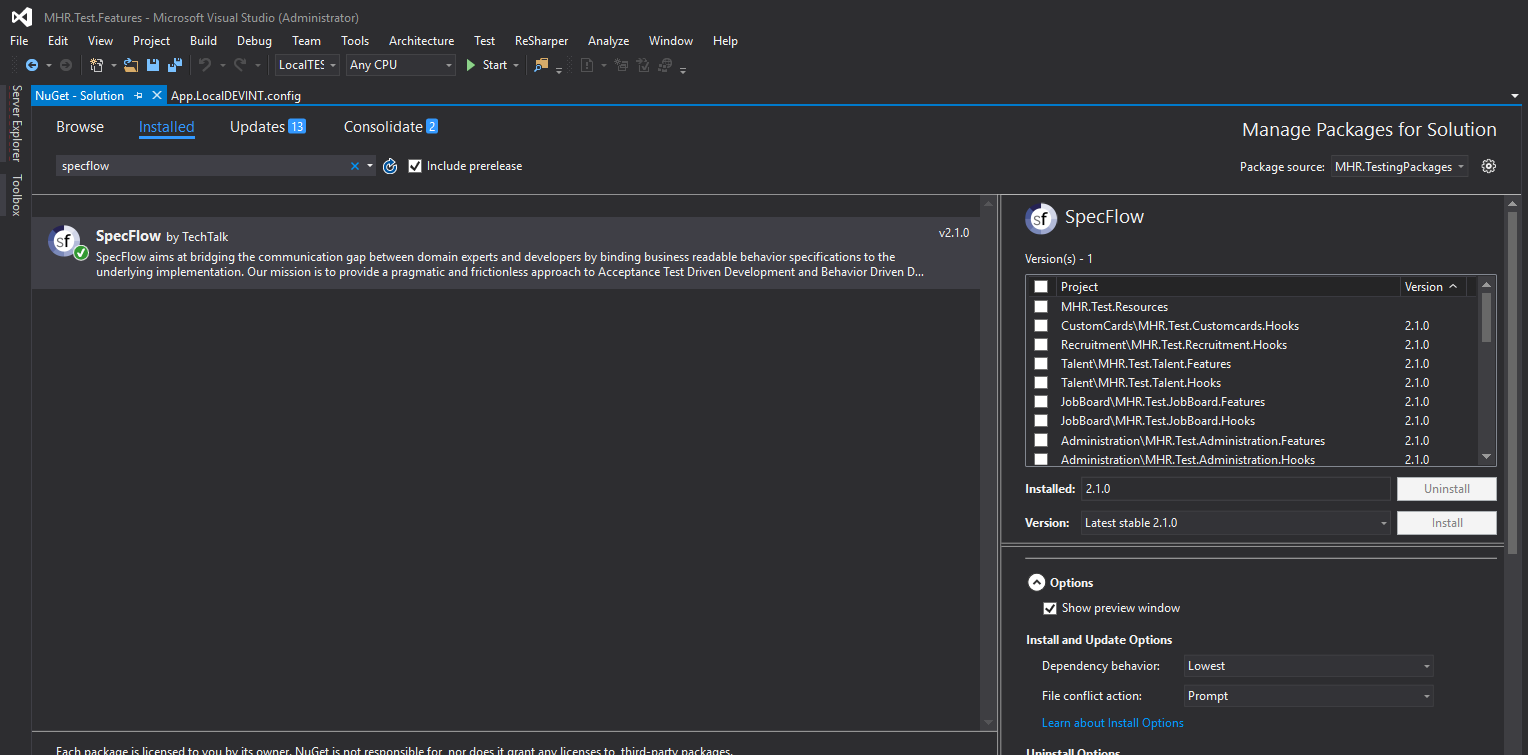Viewport: 1528px width, 755px height.
Task: Check the JobBoard\MHR.Test.JobBoard.Hooks checkbox
Action: (x=1041, y=421)
